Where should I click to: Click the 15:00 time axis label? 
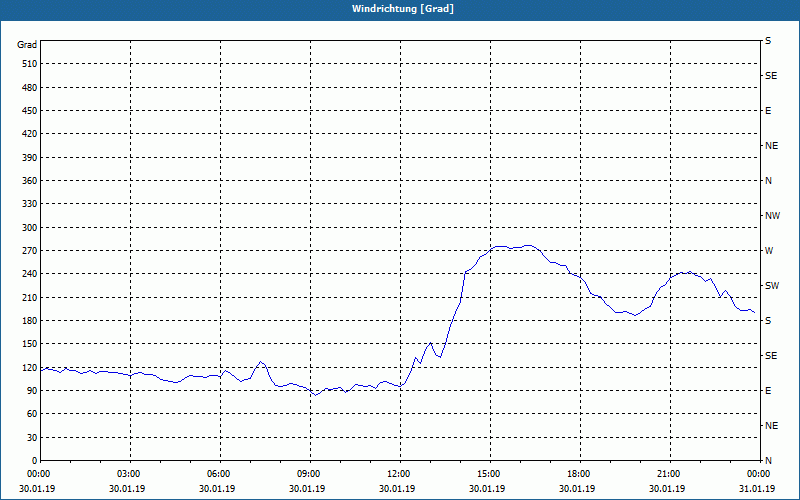tap(490, 474)
